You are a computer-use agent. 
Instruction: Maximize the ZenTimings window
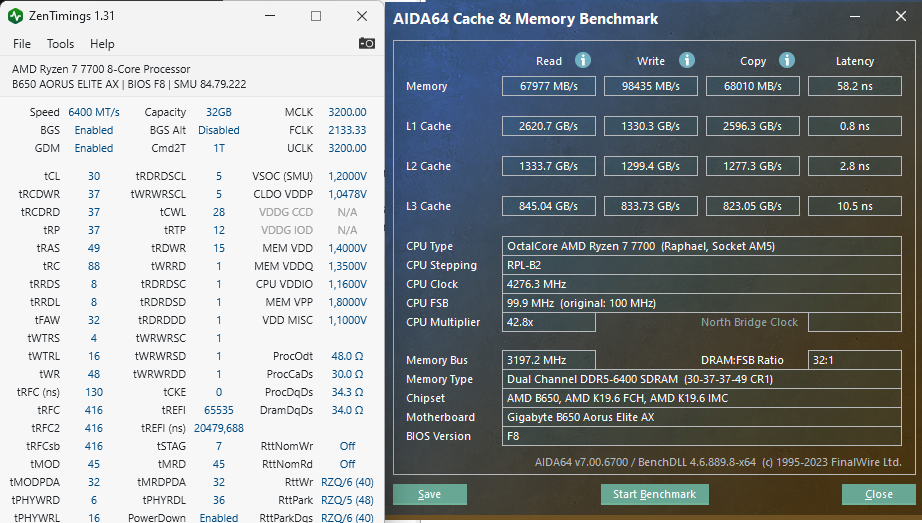(316, 16)
